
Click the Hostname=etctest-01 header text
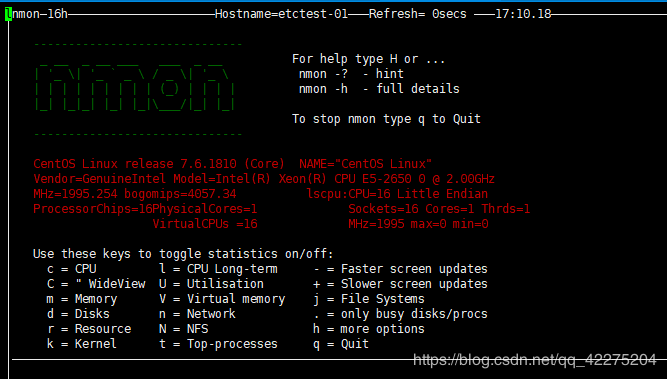point(282,14)
